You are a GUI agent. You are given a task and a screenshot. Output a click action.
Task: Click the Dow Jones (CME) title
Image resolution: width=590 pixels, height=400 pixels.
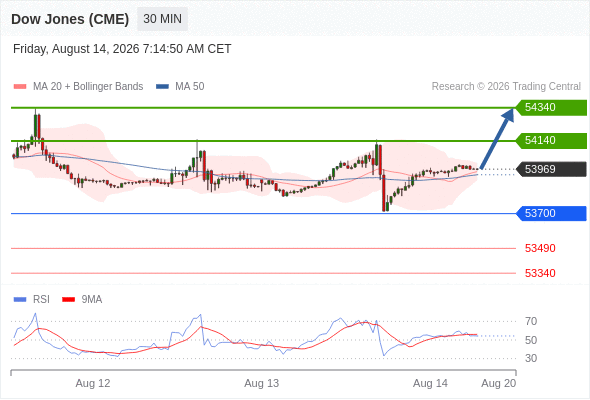[70, 19]
